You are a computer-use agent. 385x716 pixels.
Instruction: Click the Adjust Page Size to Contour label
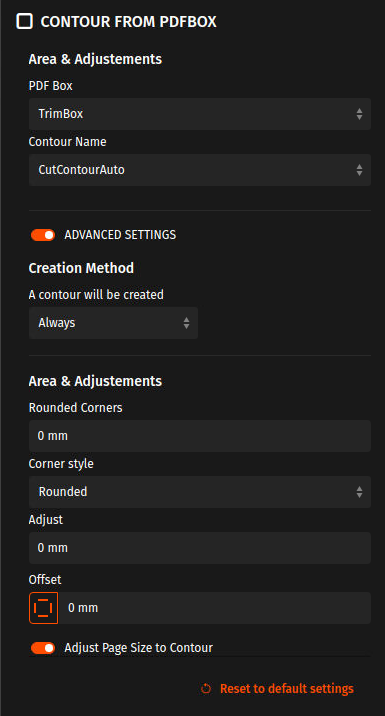[x=138, y=648]
